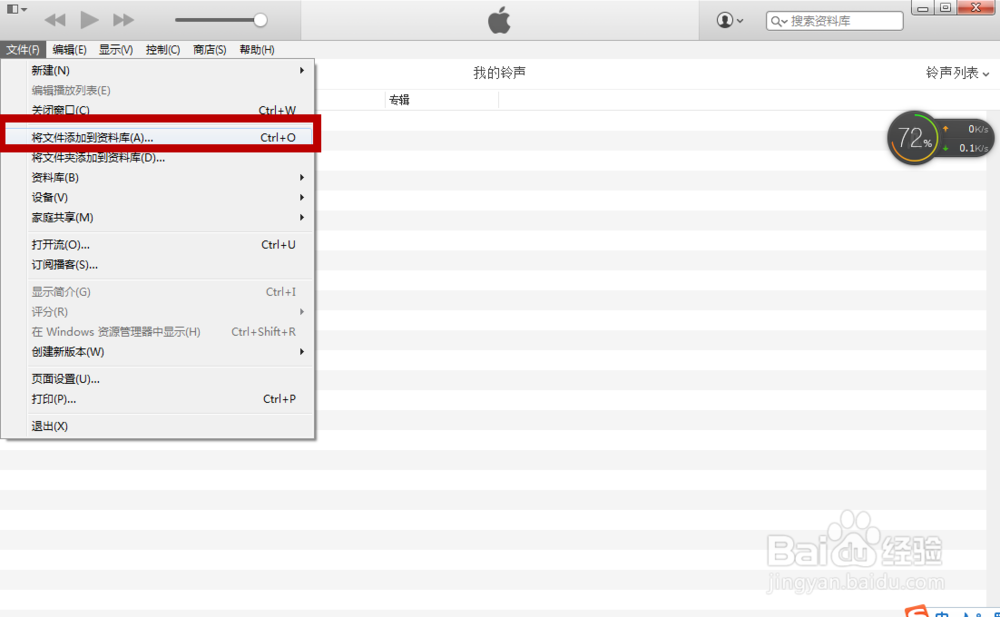Viewport: 1000px width, 617px height.
Task: Choose 将文件添加到资料库(A)... menu item
Action: pos(158,137)
